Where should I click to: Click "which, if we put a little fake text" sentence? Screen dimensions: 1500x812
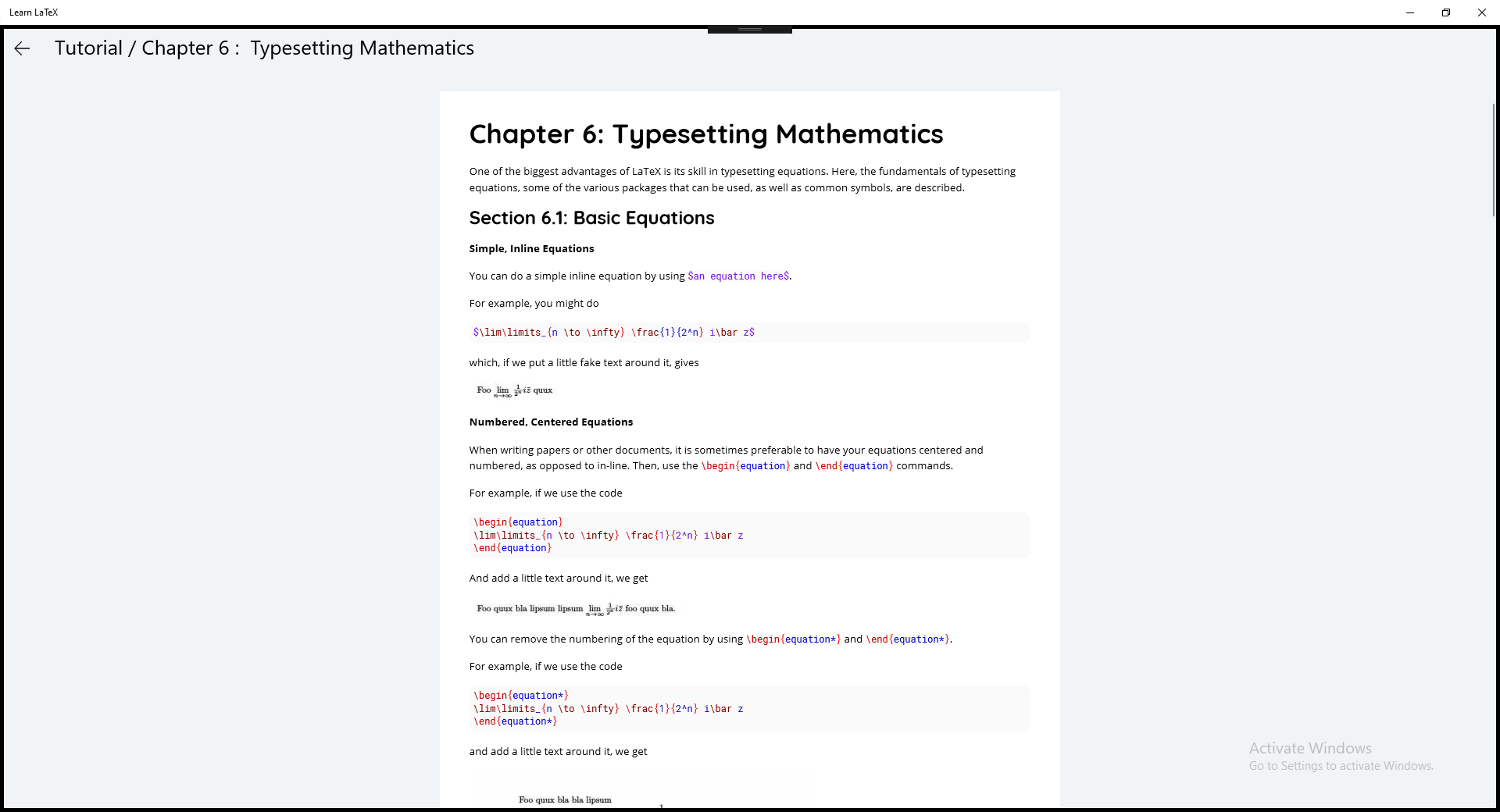pyautogui.click(x=584, y=362)
